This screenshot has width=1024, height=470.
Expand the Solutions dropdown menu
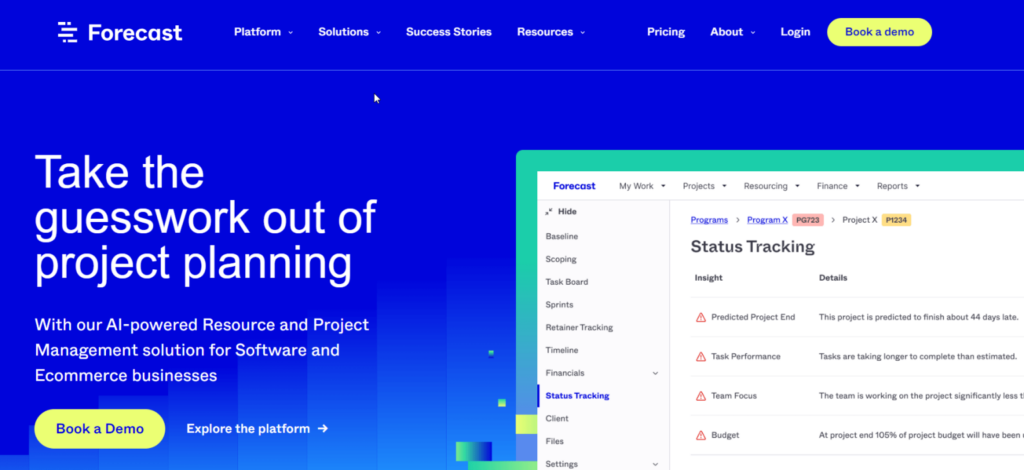pos(349,32)
